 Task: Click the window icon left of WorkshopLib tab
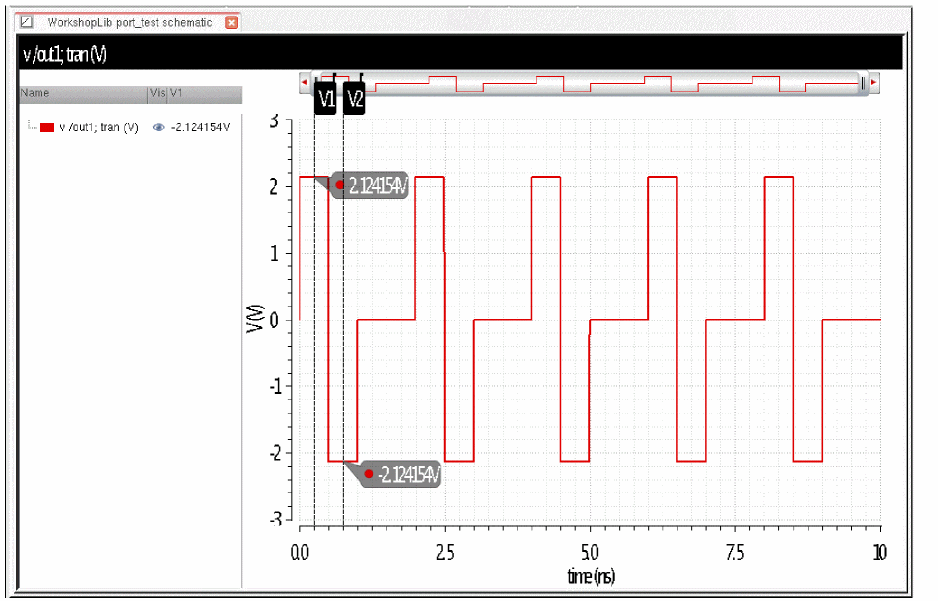coord(26,22)
